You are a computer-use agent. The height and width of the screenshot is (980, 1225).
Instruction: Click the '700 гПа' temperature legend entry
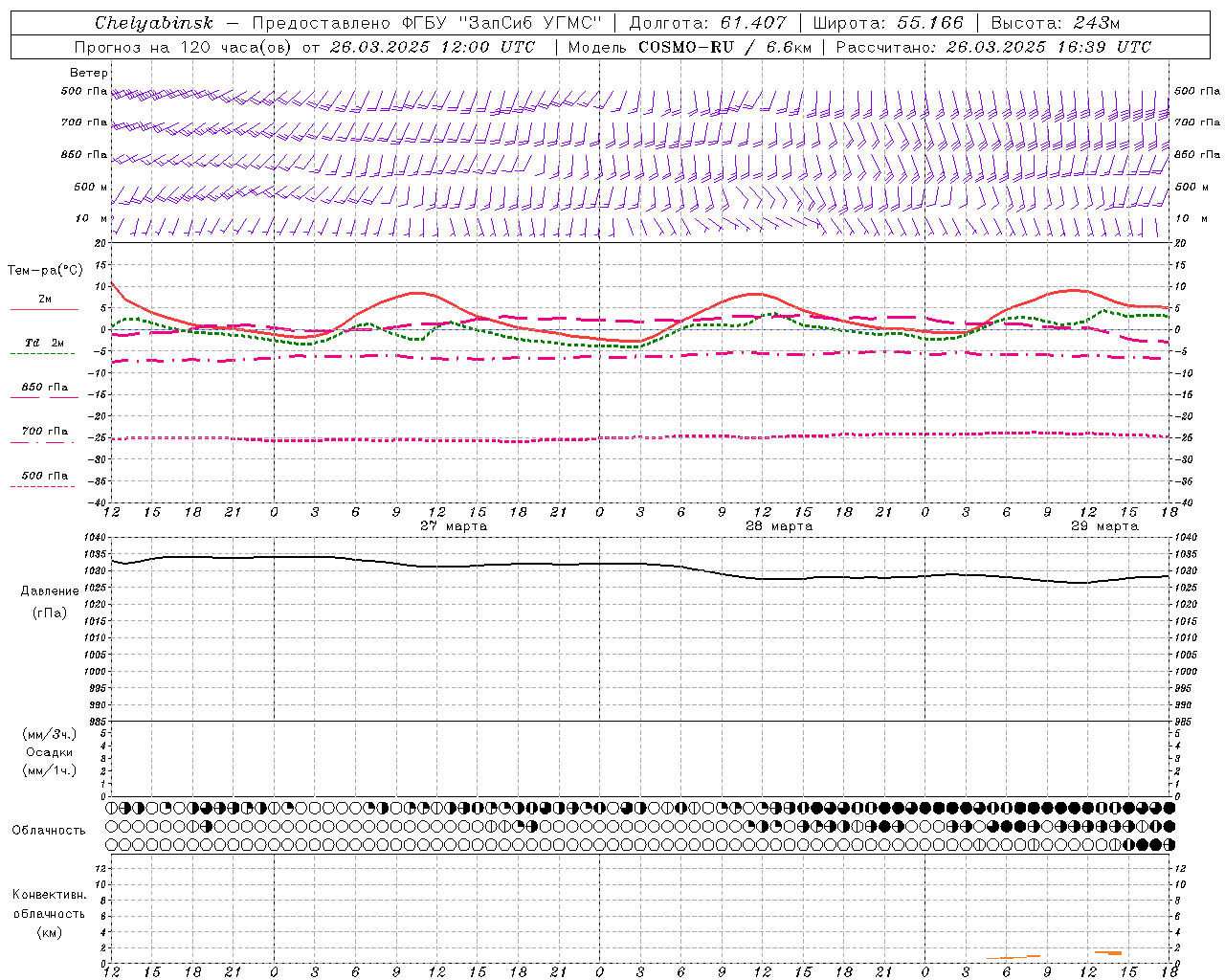point(45,431)
